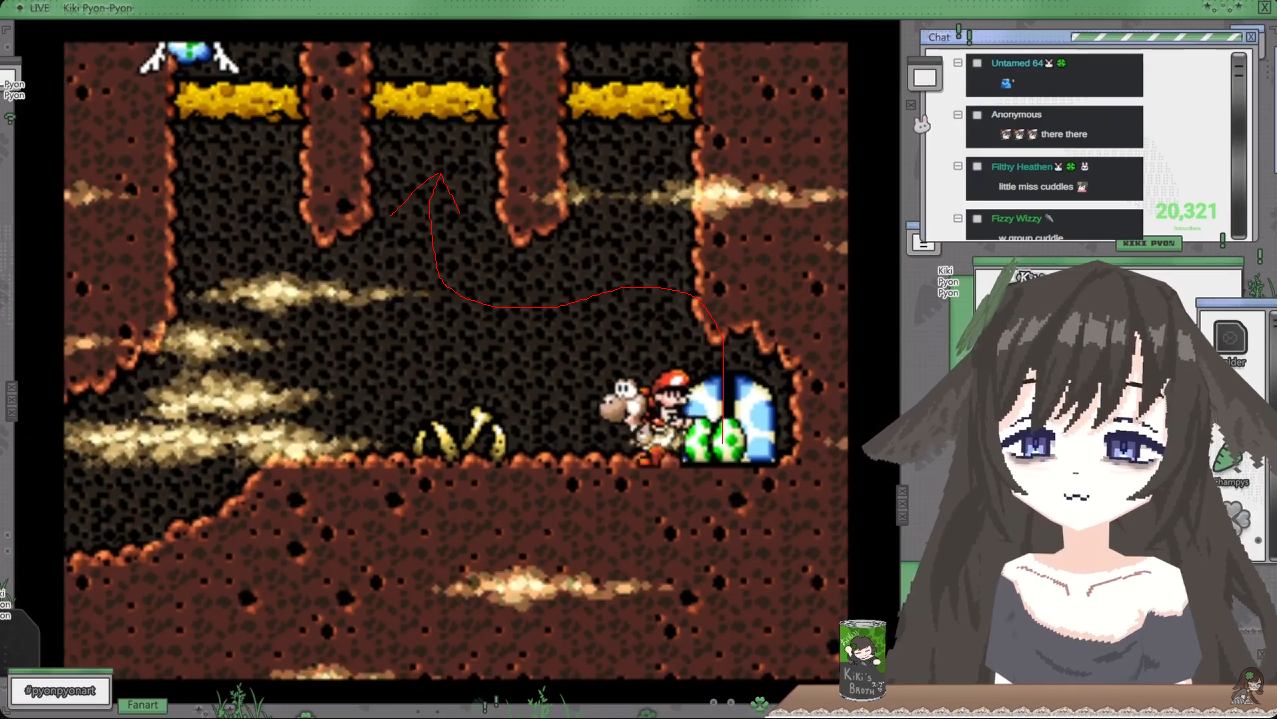This screenshot has height=719, width=1277.
Task: Tick the checkbox beside Fizzy Wizzy
Action: 977,219
